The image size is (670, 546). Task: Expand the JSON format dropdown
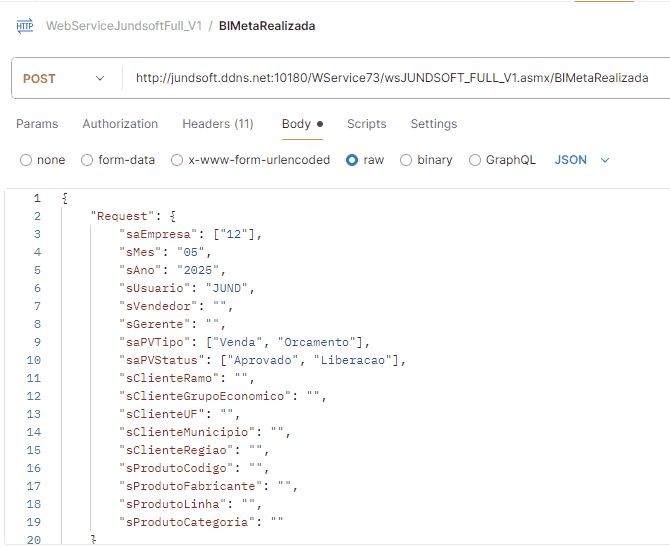[581, 160]
